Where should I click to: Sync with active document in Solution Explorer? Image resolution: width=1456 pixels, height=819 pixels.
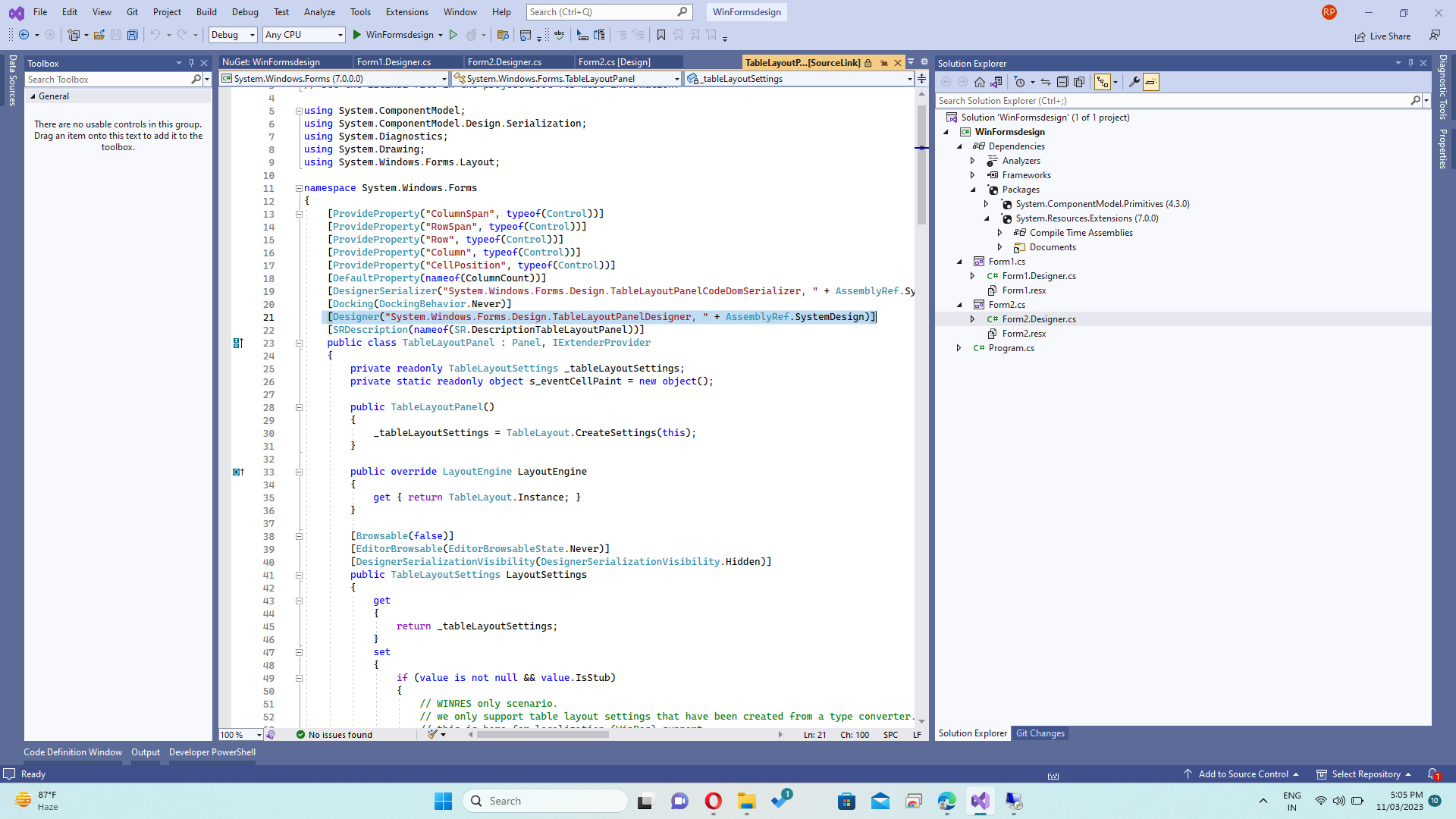pyautogui.click(x=1046, y=82)
